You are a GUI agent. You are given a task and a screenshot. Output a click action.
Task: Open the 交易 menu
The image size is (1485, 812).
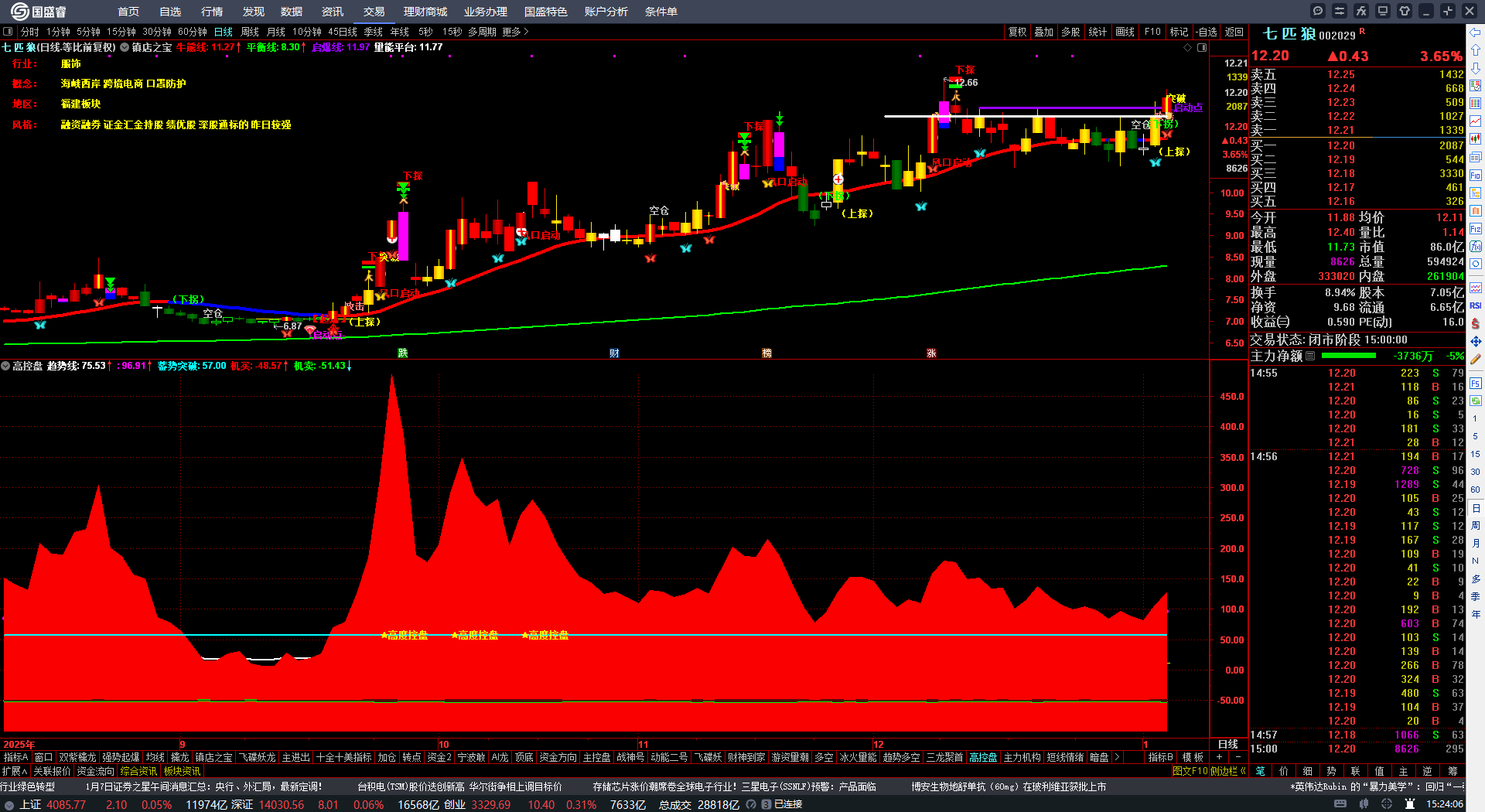pos(374,12)
